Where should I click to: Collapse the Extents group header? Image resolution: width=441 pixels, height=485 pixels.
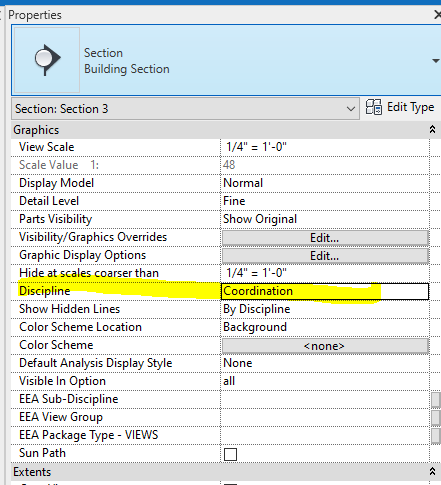[432, 471]
